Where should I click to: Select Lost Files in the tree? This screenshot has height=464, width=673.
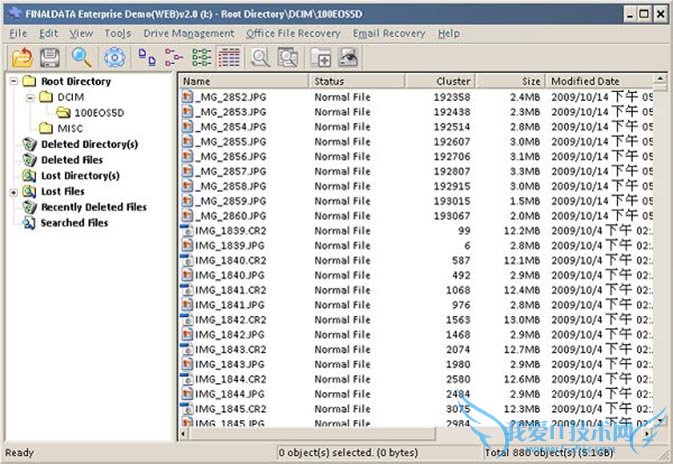[x=63, y=191]
